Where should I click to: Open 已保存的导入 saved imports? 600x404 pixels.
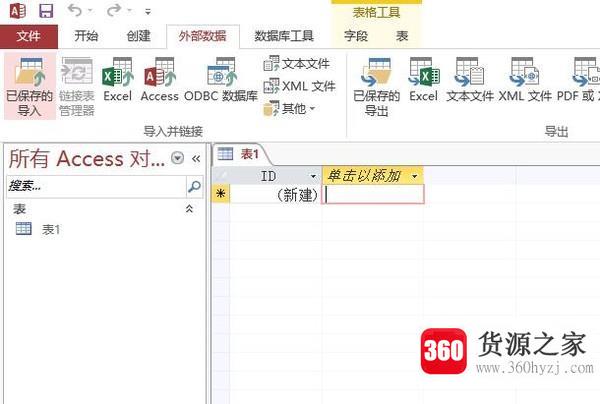[x=29, y=87]
